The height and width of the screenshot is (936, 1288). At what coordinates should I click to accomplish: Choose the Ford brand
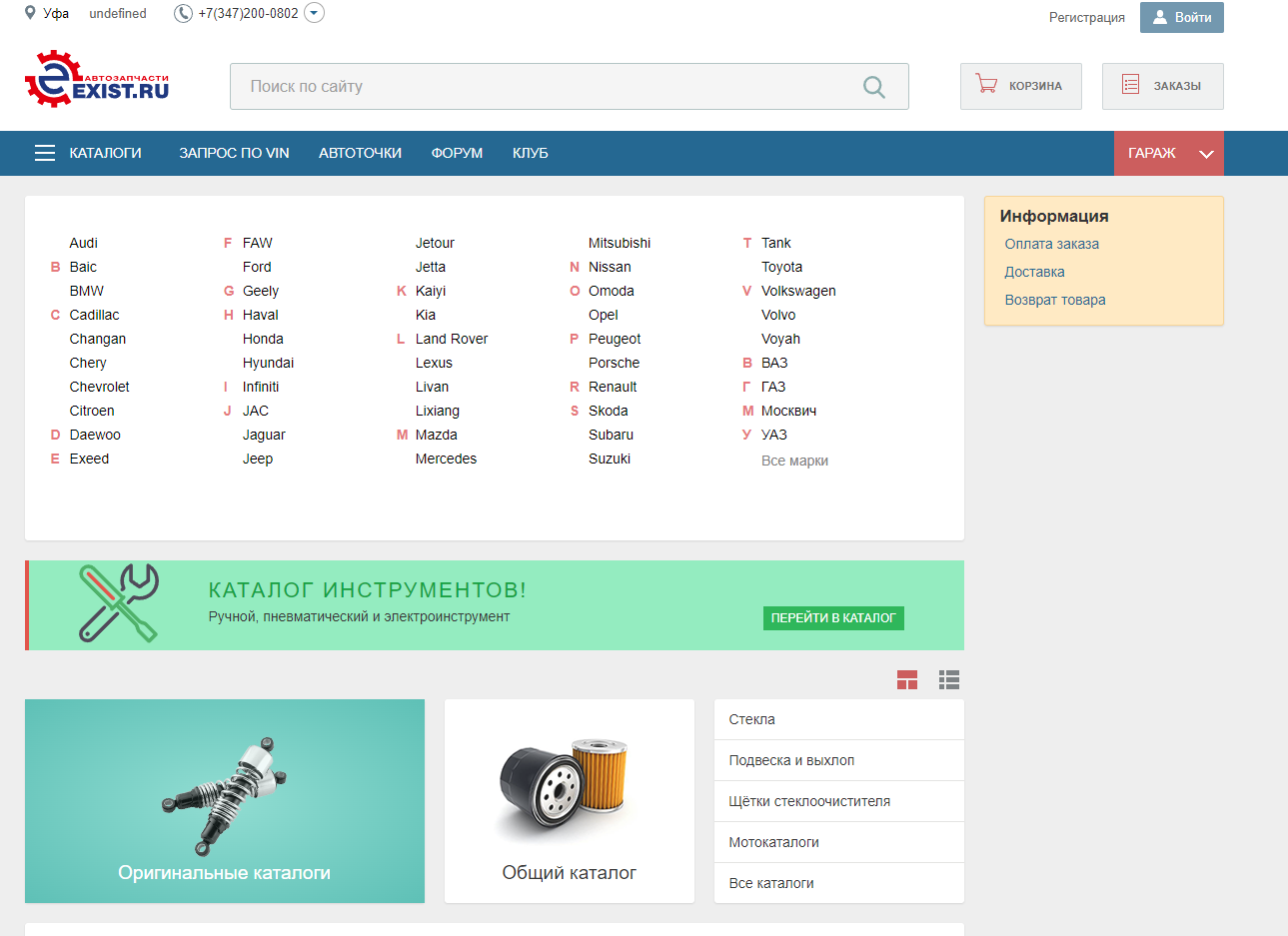[257, 267]
